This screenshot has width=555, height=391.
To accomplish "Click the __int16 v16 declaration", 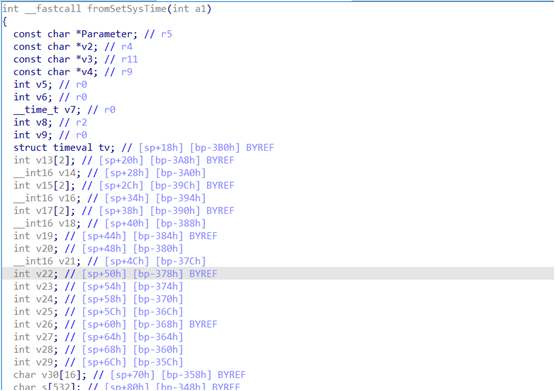I will tap(47, 198).
